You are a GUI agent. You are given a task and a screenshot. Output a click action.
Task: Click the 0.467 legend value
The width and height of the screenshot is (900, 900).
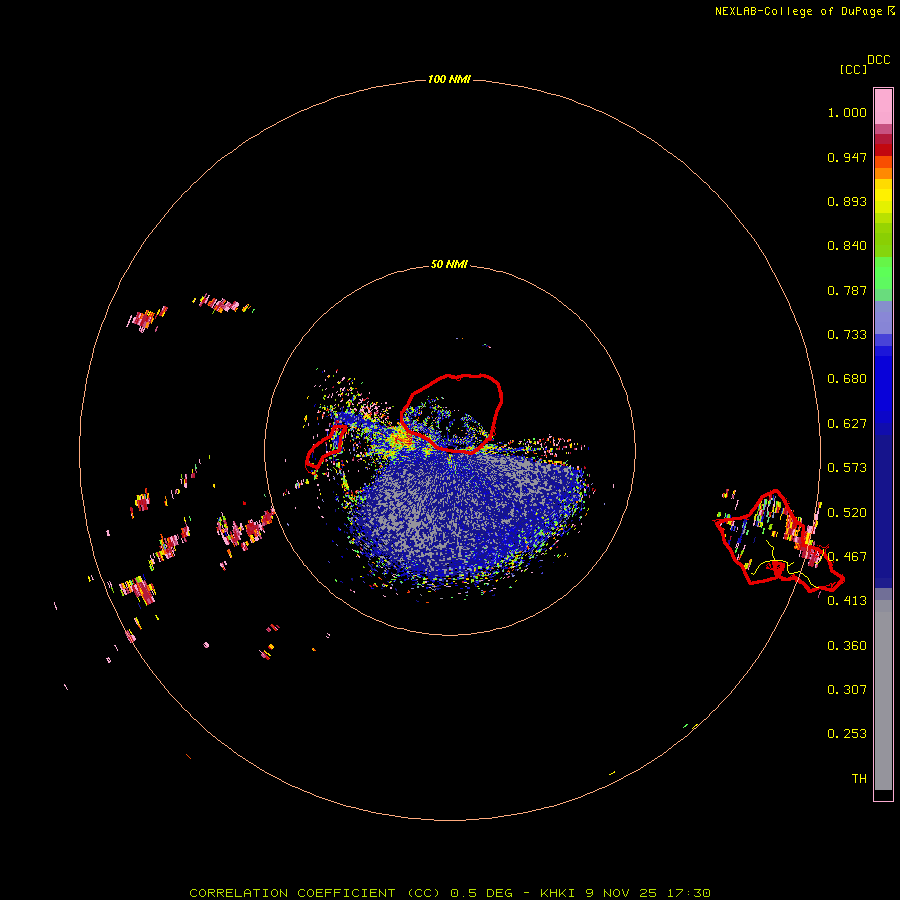click(x=847, y=557)
